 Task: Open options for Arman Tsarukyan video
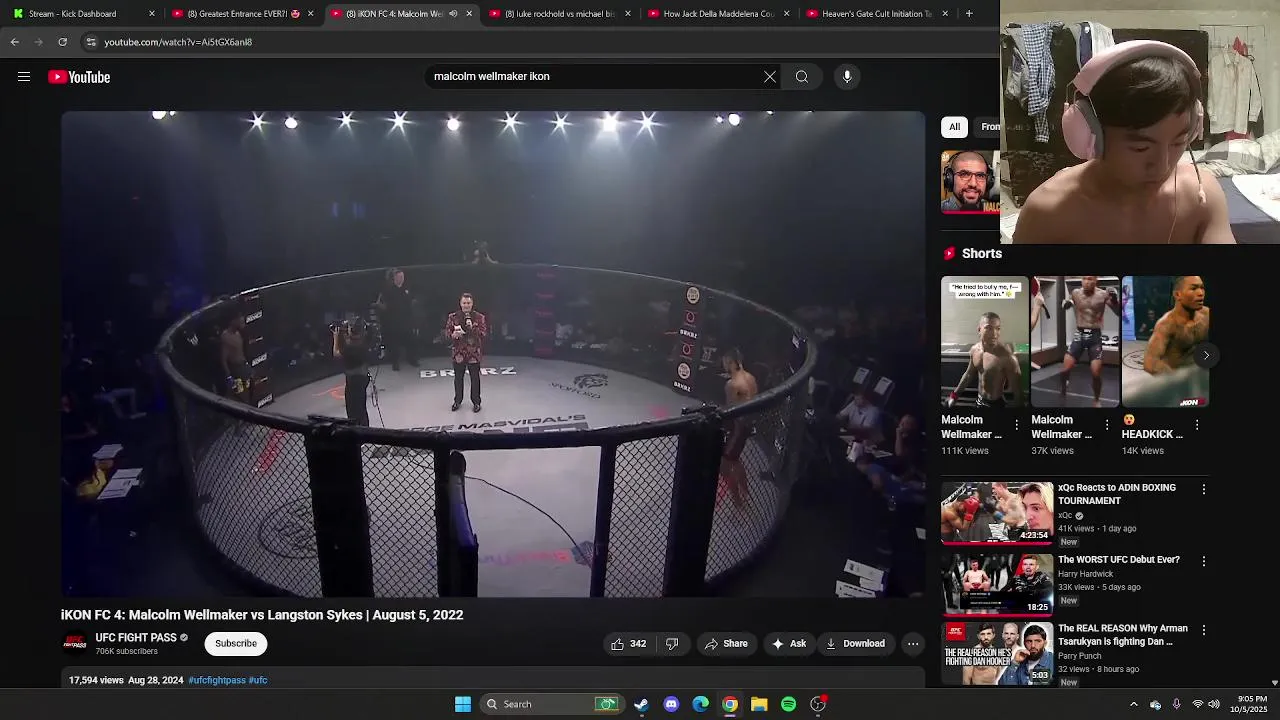tap(1204, 631)
